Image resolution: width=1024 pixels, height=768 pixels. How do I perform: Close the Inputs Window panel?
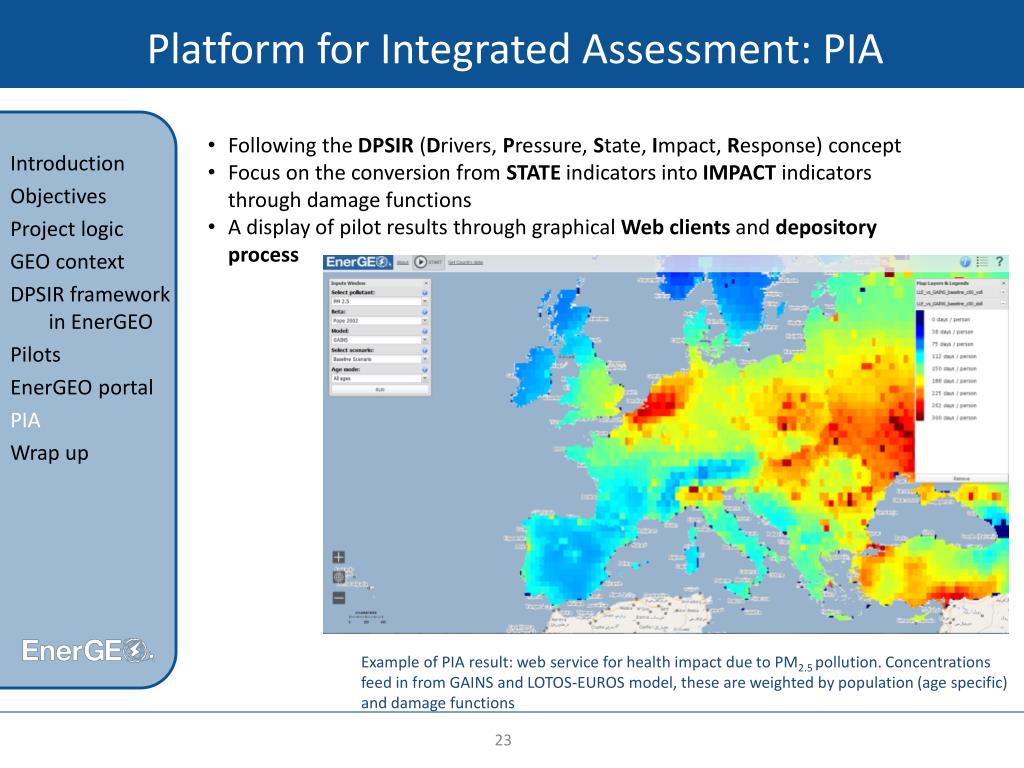tap(426, 283)
